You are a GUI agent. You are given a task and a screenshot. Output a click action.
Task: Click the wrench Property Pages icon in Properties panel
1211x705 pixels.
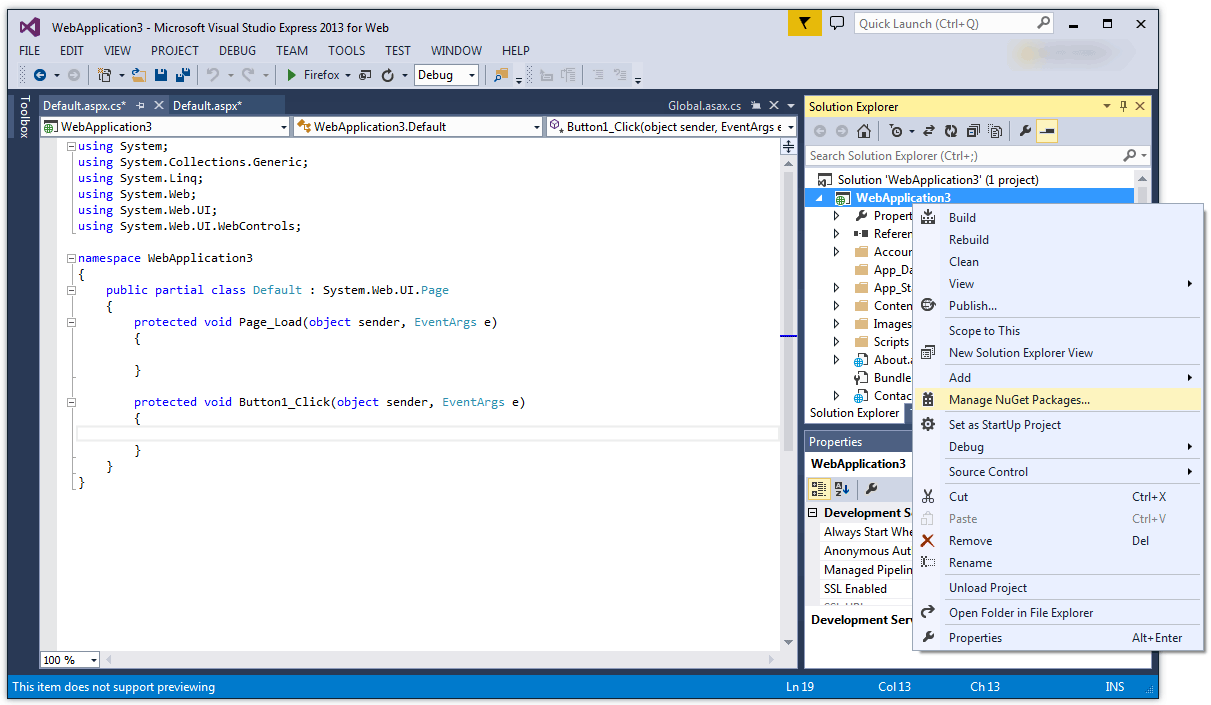tap(871, 489)
